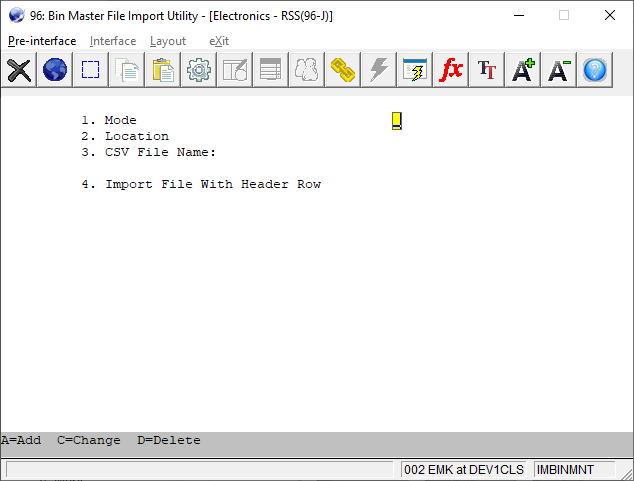Click the yellow Mode input cursor field
The image size is (634, 481).
click(x=397, y=121)
